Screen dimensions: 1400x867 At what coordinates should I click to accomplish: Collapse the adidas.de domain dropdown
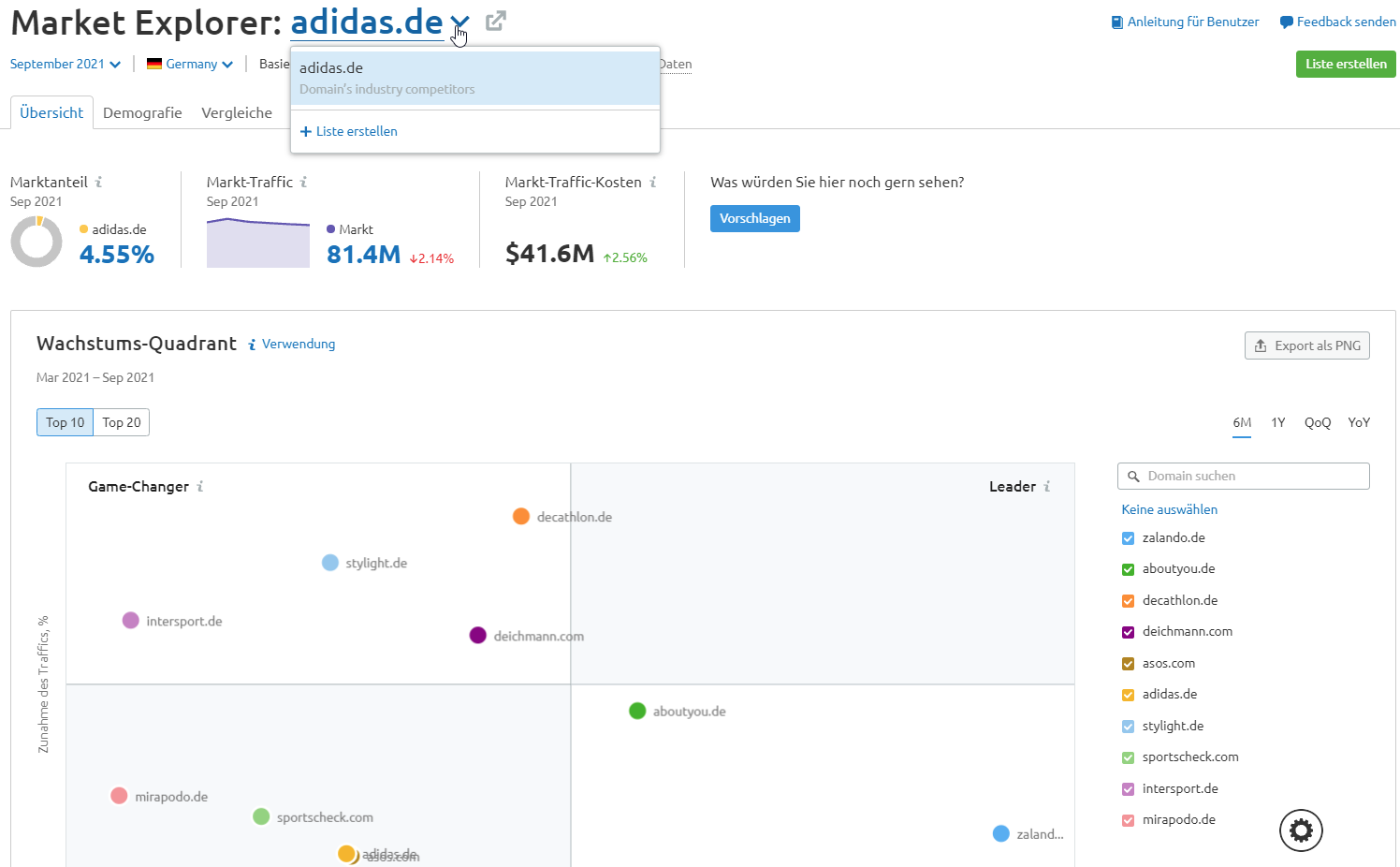coord(458,22)
